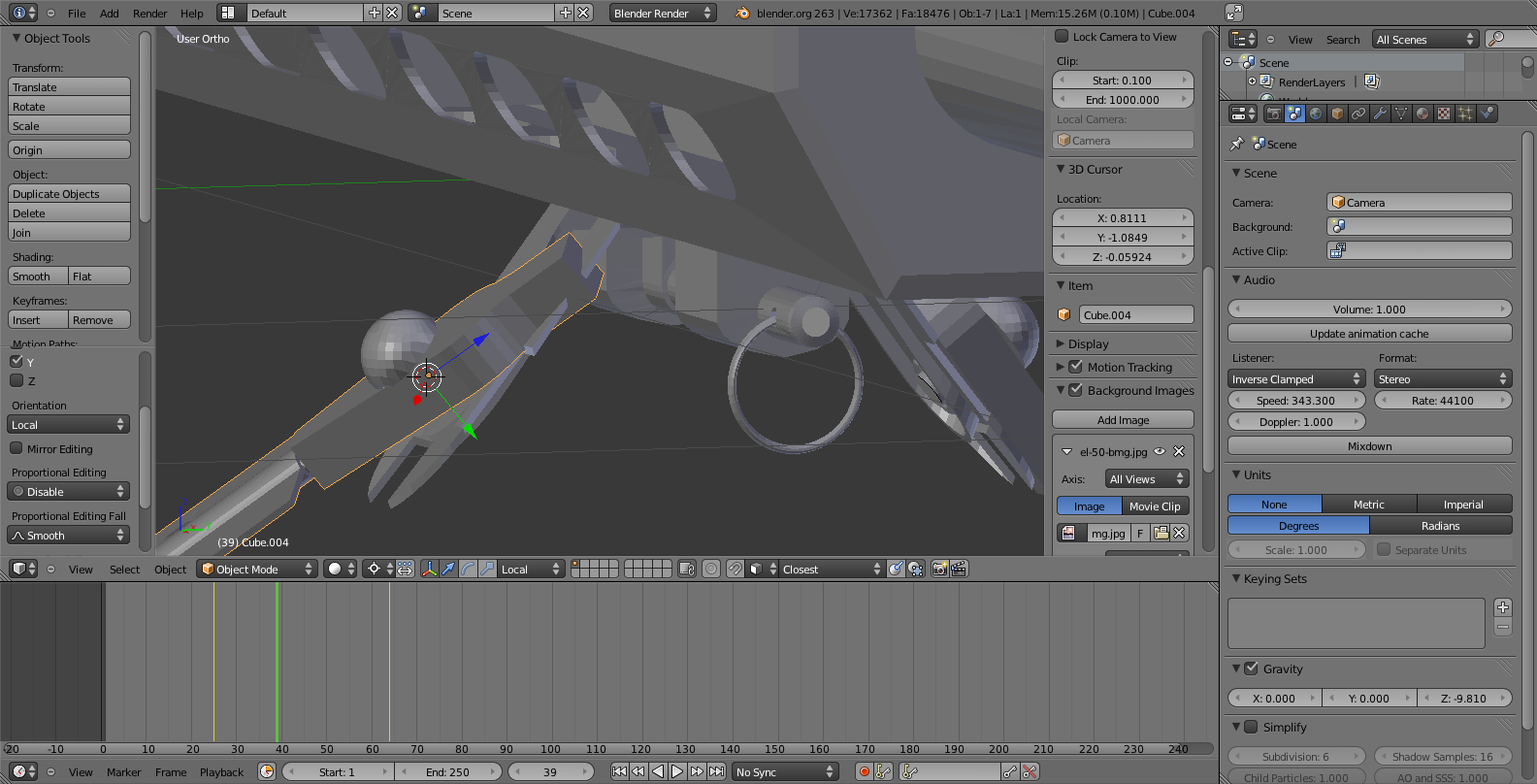Click the Mixdown button
This screenshot has height=784, width=1537.
point(1369,445)
